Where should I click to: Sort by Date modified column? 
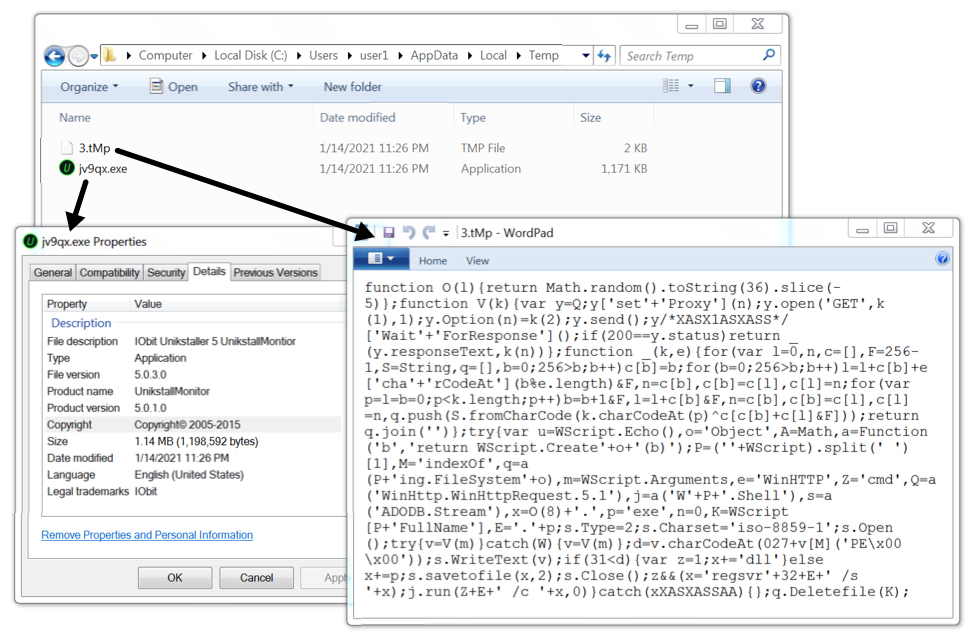(x=358, y=118)
